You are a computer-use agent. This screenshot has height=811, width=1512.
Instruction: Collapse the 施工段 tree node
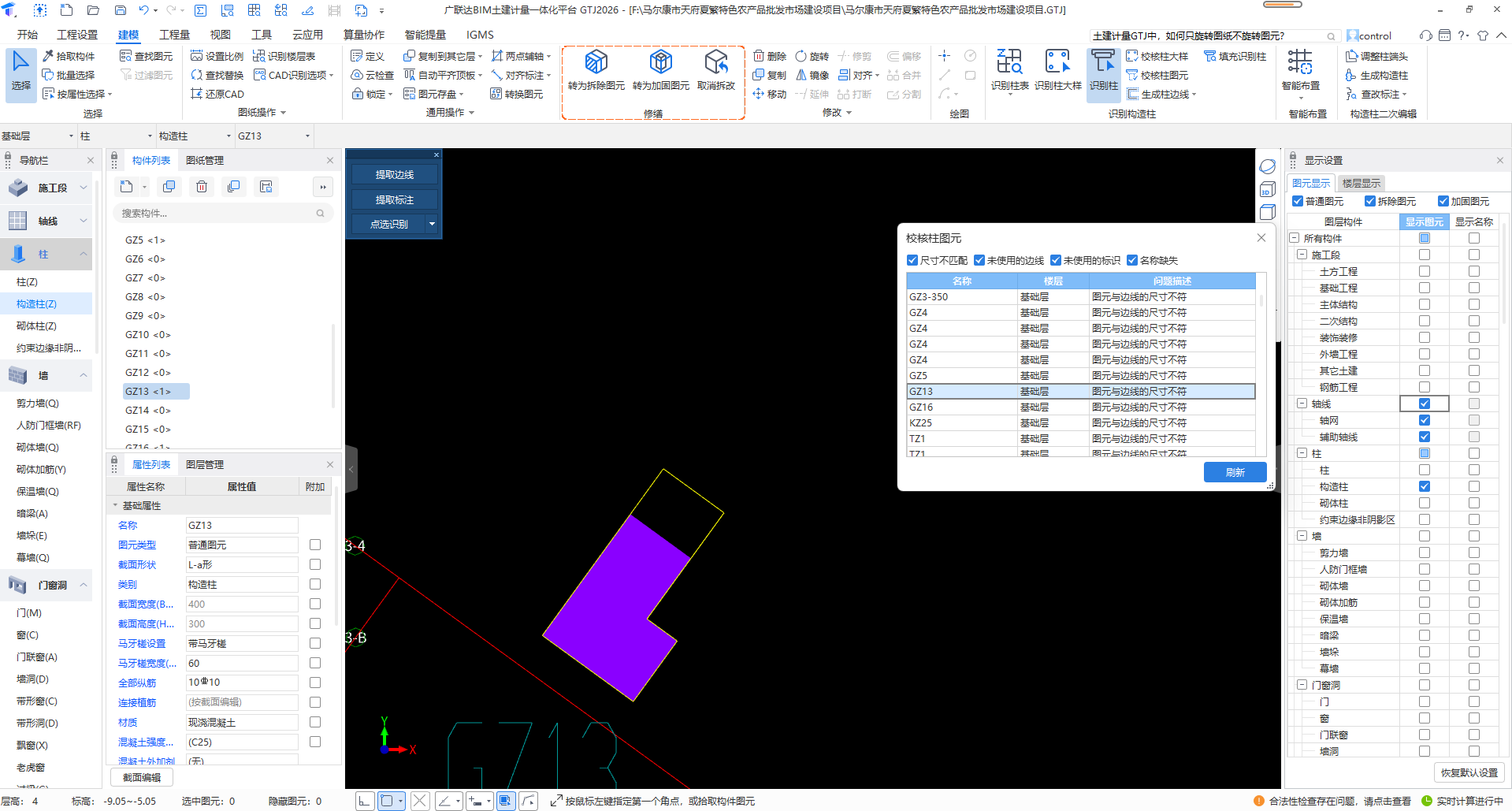pos(1302,255)
